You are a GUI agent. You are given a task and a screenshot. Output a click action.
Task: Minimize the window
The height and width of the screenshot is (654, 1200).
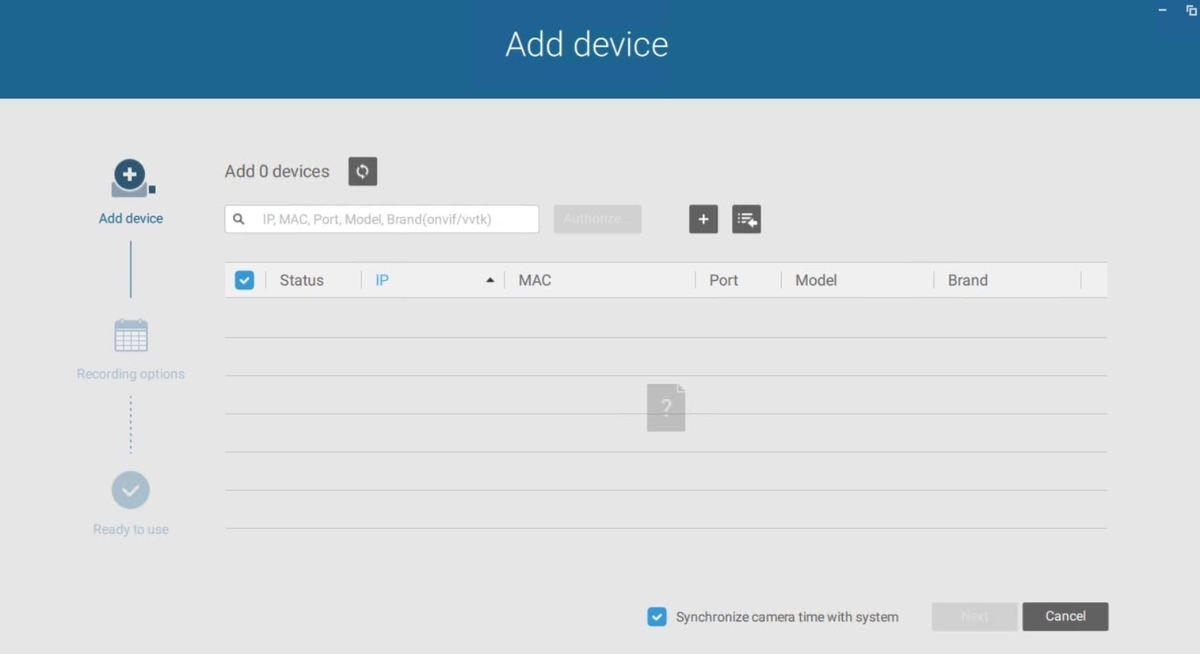[1162, 10]
